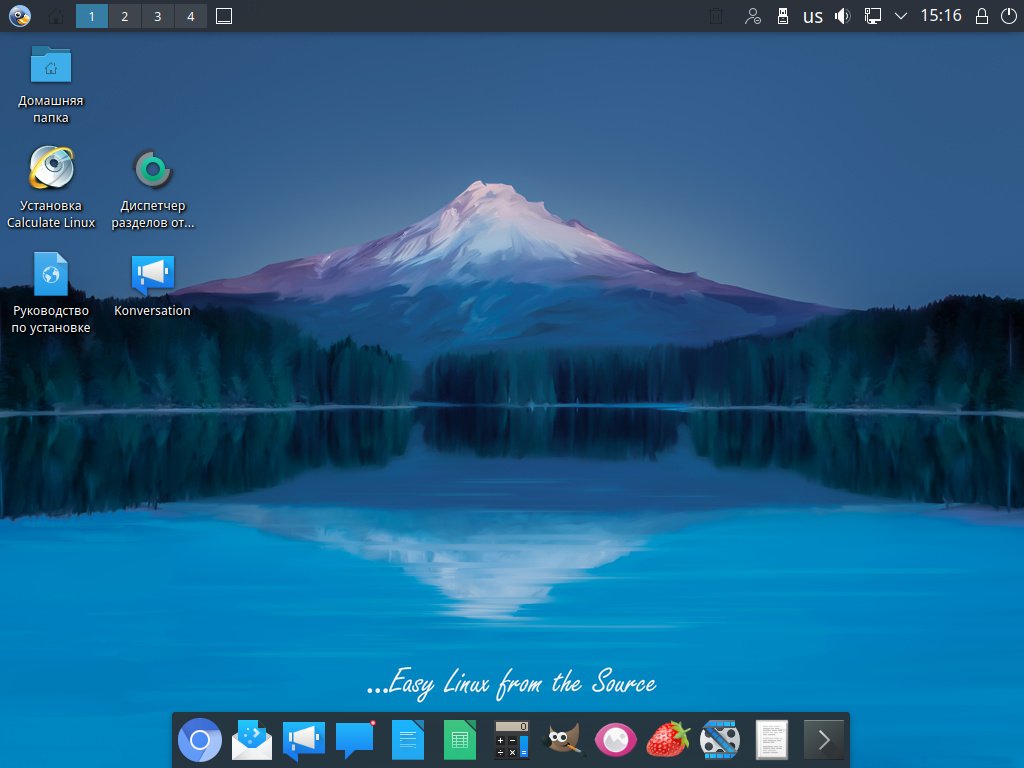Open the audio volume control
The width and height of the screenshot is (1024, 768).
[842, 16]
